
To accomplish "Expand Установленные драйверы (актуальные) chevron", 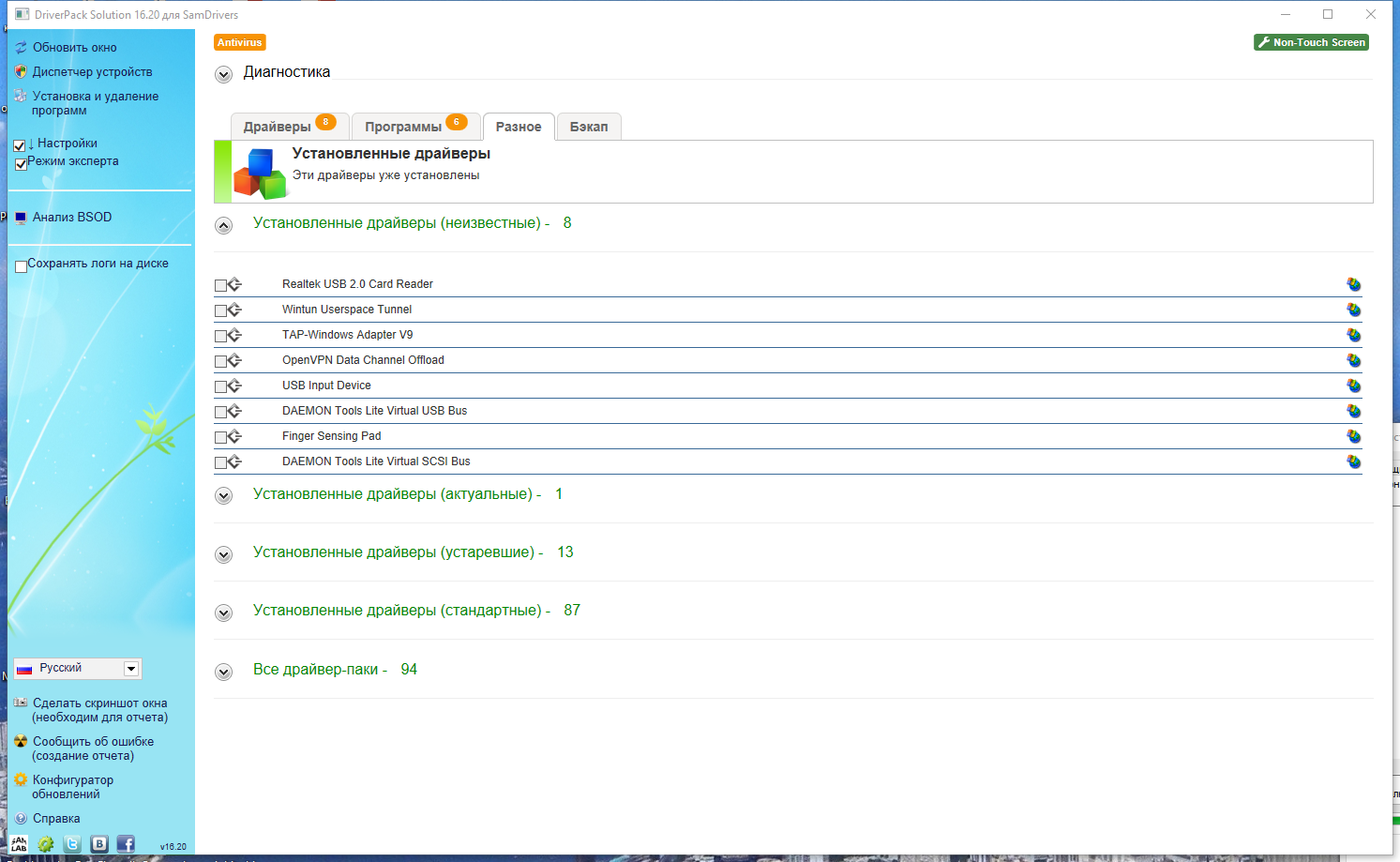I will point(223,496).
